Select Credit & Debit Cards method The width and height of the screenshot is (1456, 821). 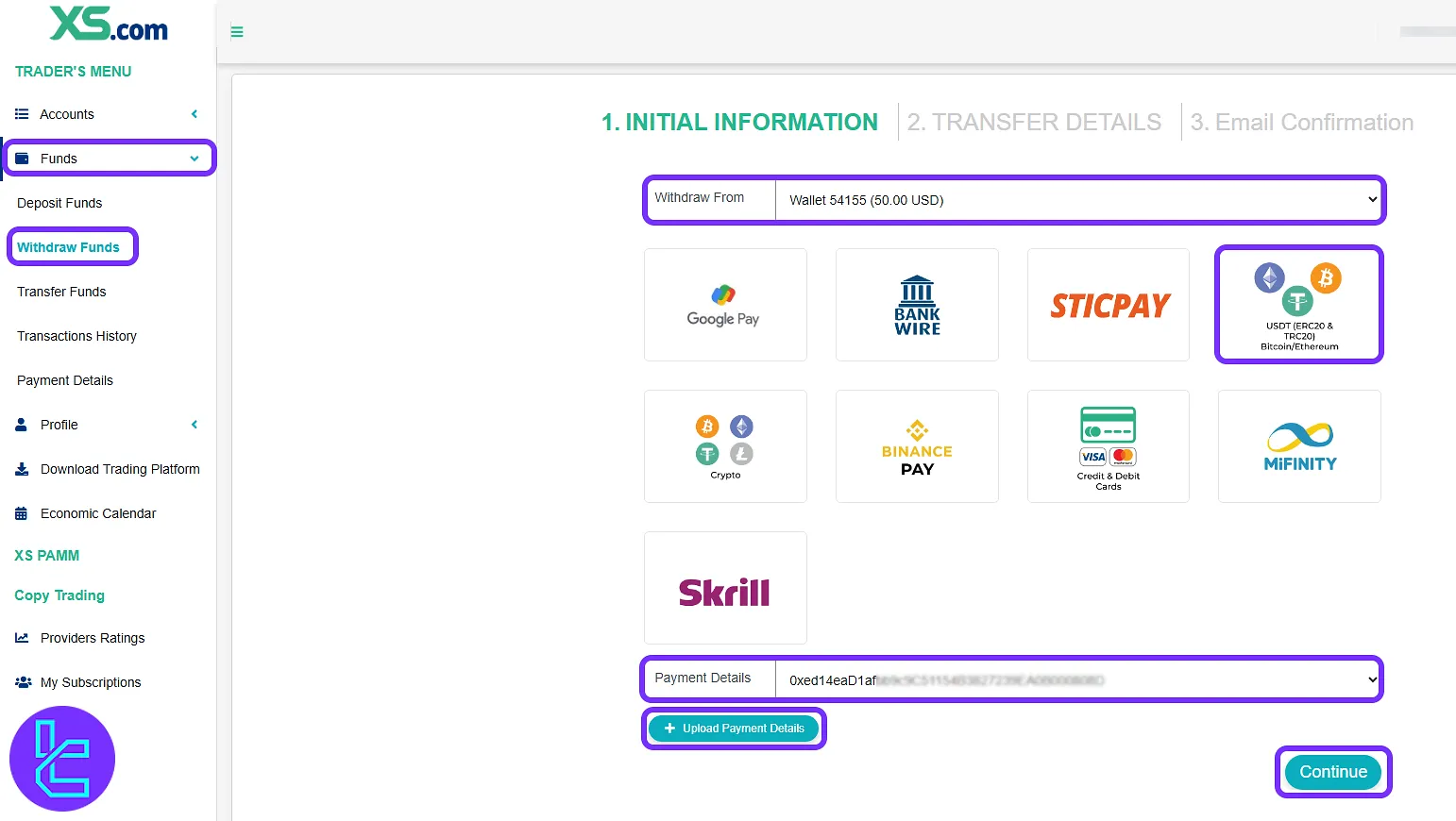1109,446
